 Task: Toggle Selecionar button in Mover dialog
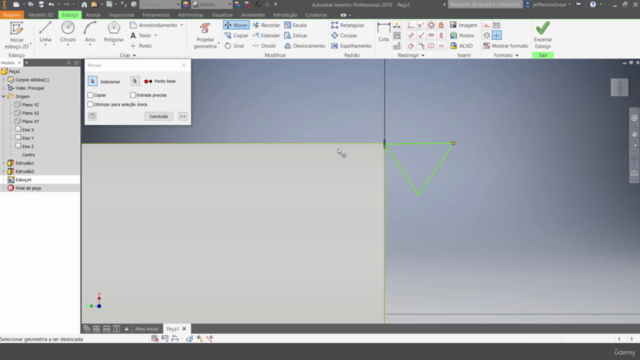pos(93,81)
